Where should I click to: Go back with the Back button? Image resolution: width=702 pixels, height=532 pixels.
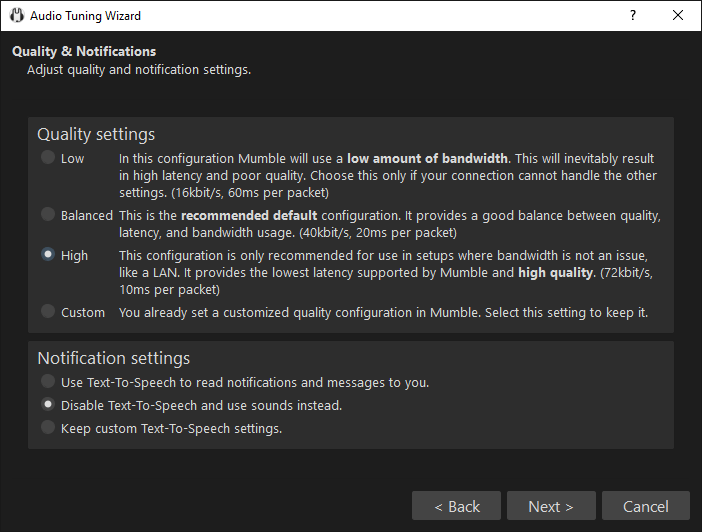tap(456, 506)
